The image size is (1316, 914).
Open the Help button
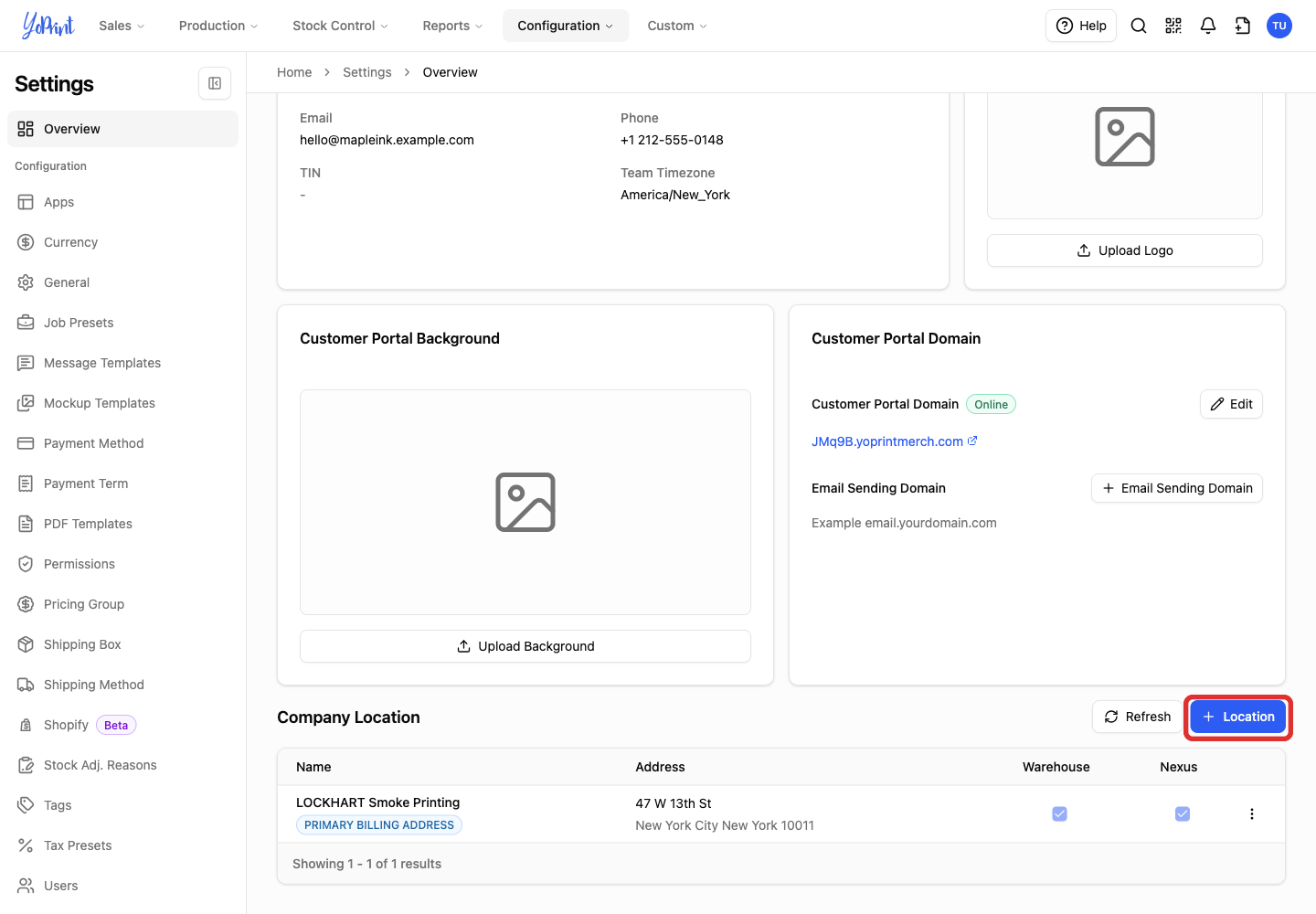[1081, 26]
